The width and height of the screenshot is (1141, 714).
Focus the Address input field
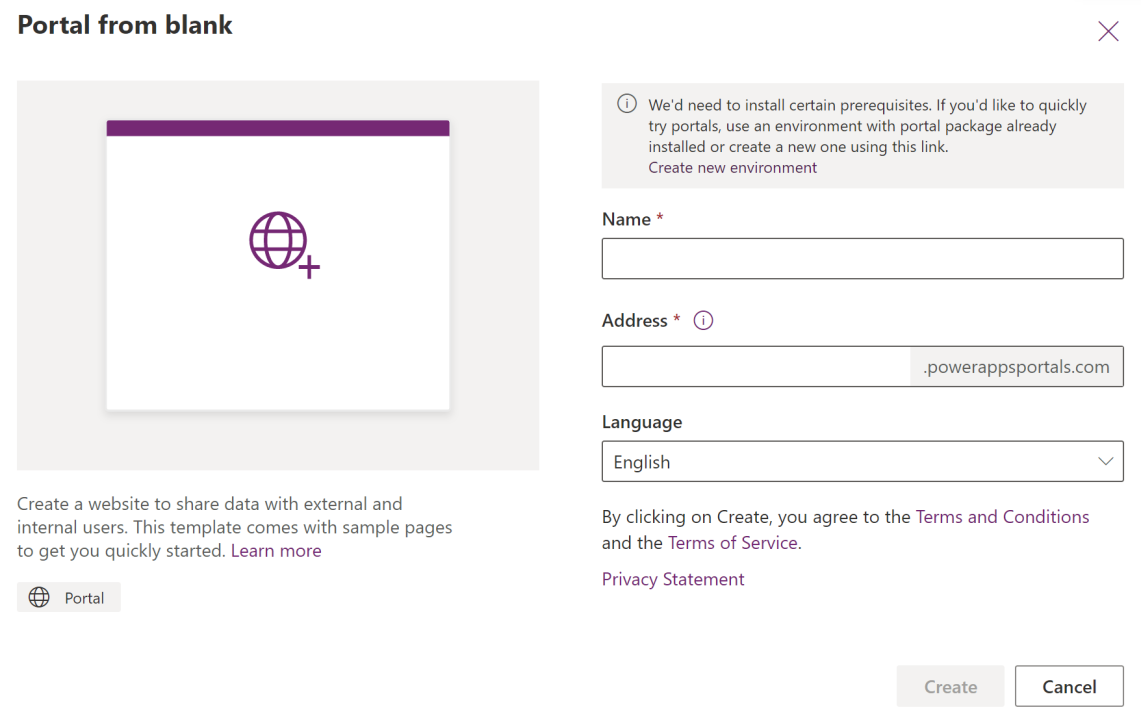pyautogui.click(x=756, y=366)
